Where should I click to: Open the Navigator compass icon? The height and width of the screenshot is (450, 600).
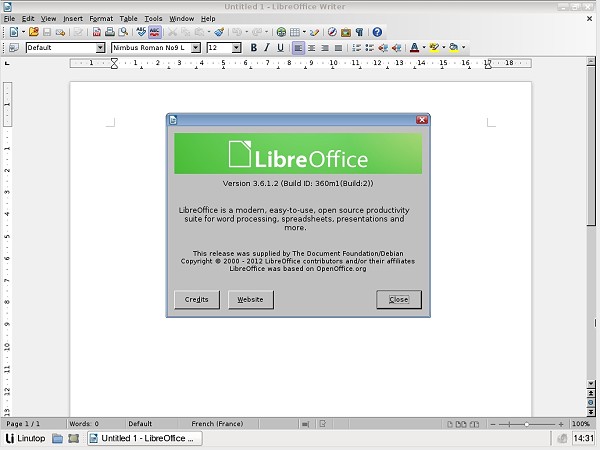coord(332,32)
